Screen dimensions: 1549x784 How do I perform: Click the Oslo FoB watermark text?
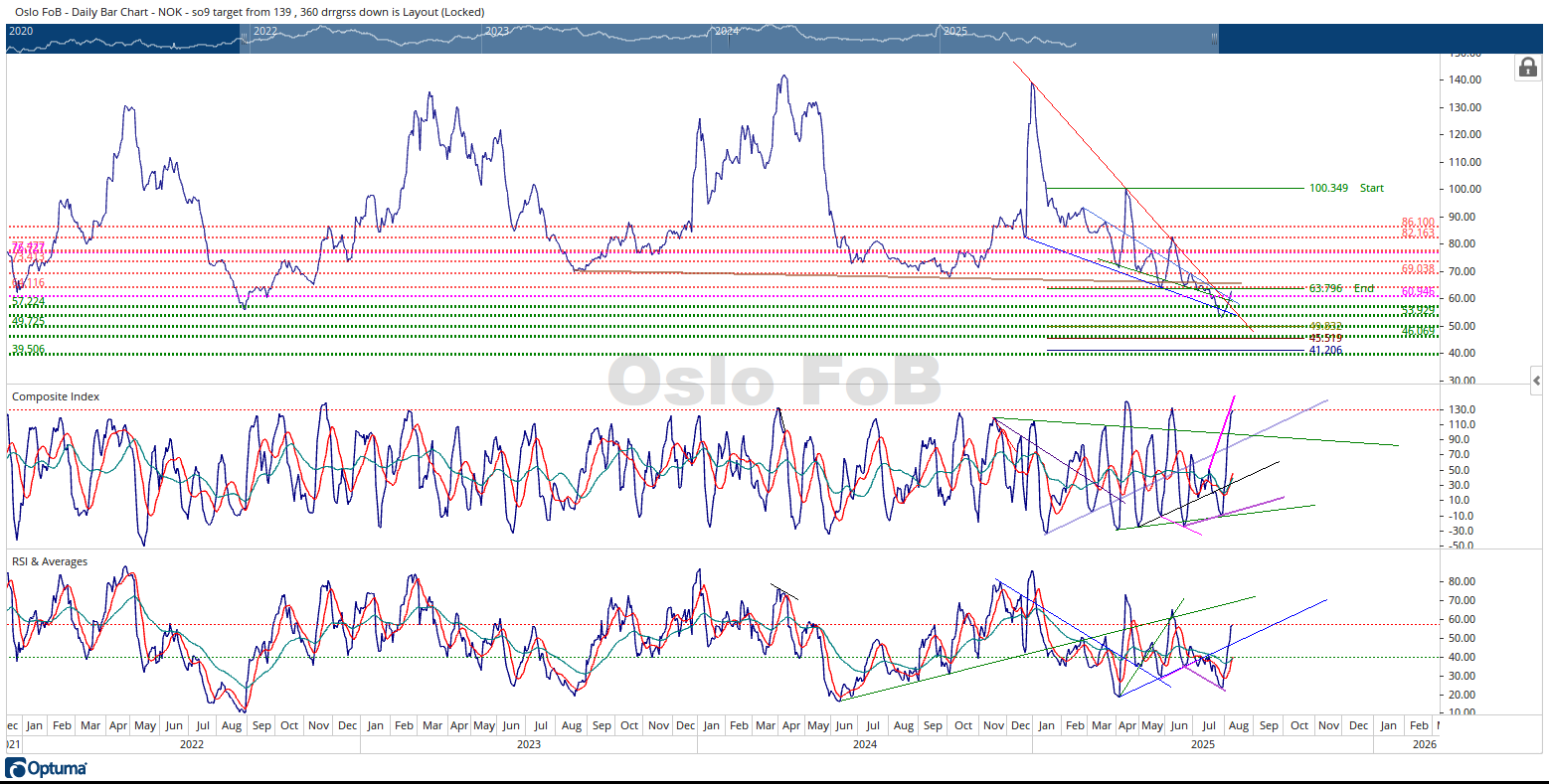coord(774,382)
